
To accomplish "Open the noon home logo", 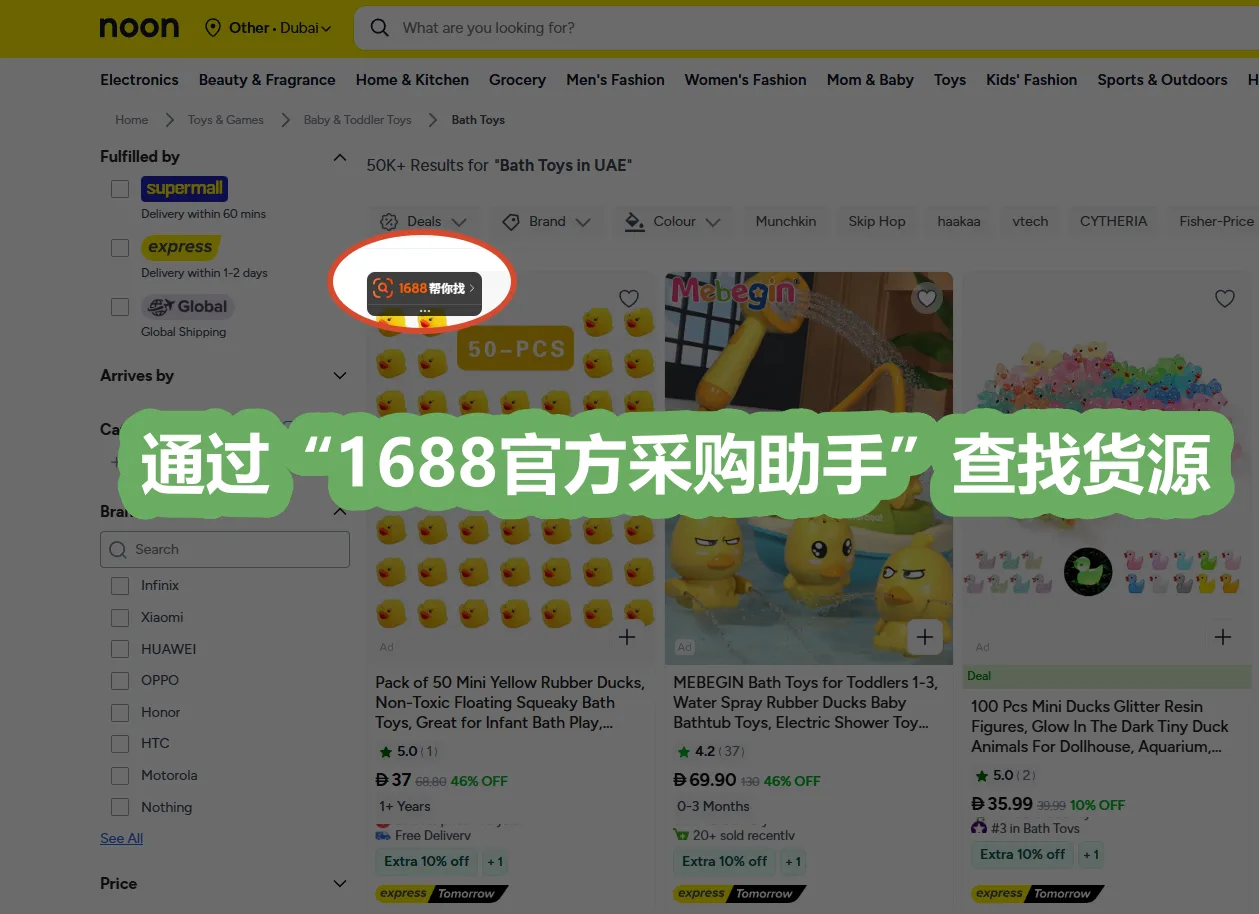I will point(139,28).
